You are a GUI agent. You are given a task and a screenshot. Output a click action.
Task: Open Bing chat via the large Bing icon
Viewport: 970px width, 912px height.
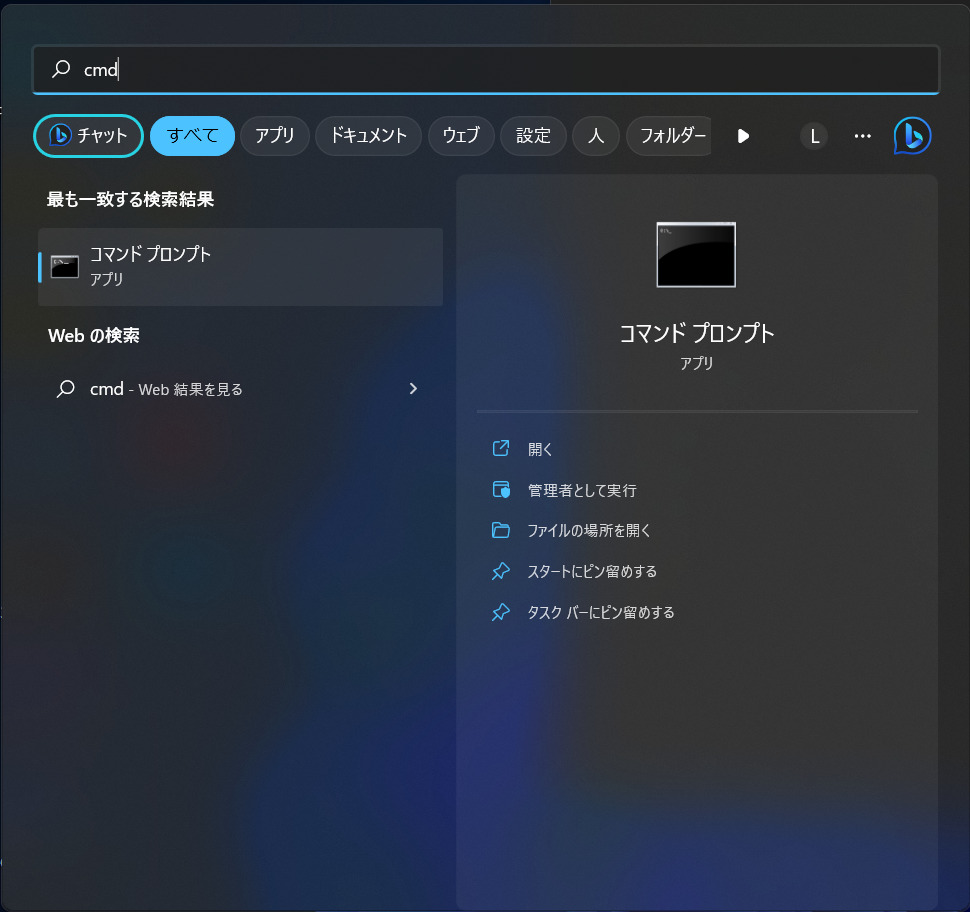pos(912,136)
